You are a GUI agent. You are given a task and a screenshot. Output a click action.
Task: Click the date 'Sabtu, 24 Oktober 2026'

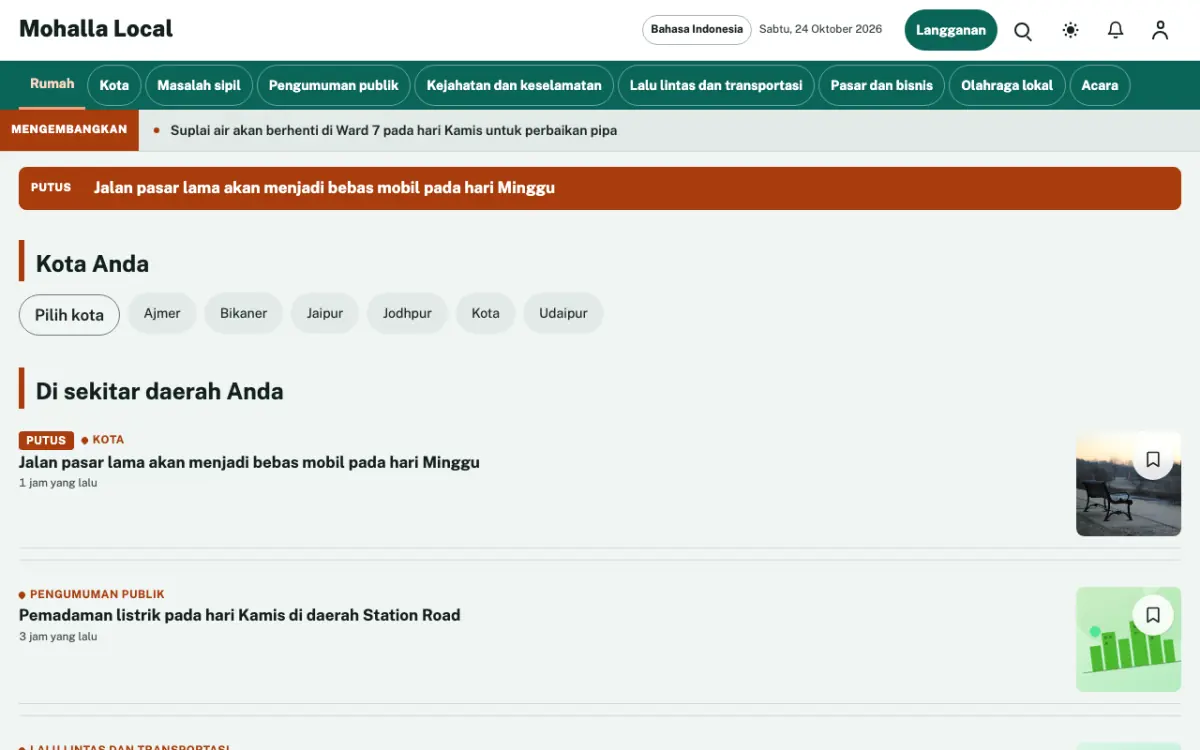click(821, 29)
